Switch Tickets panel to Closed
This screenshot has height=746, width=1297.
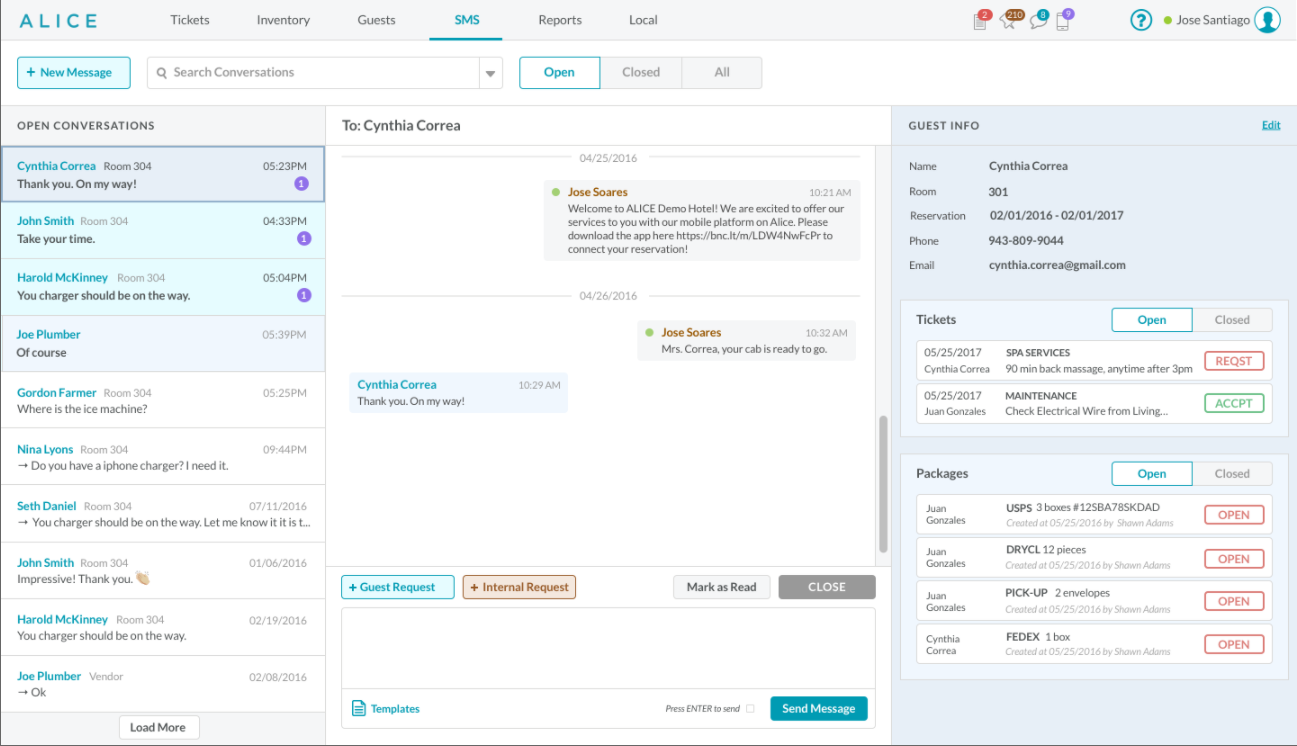tap(1233, 319)
